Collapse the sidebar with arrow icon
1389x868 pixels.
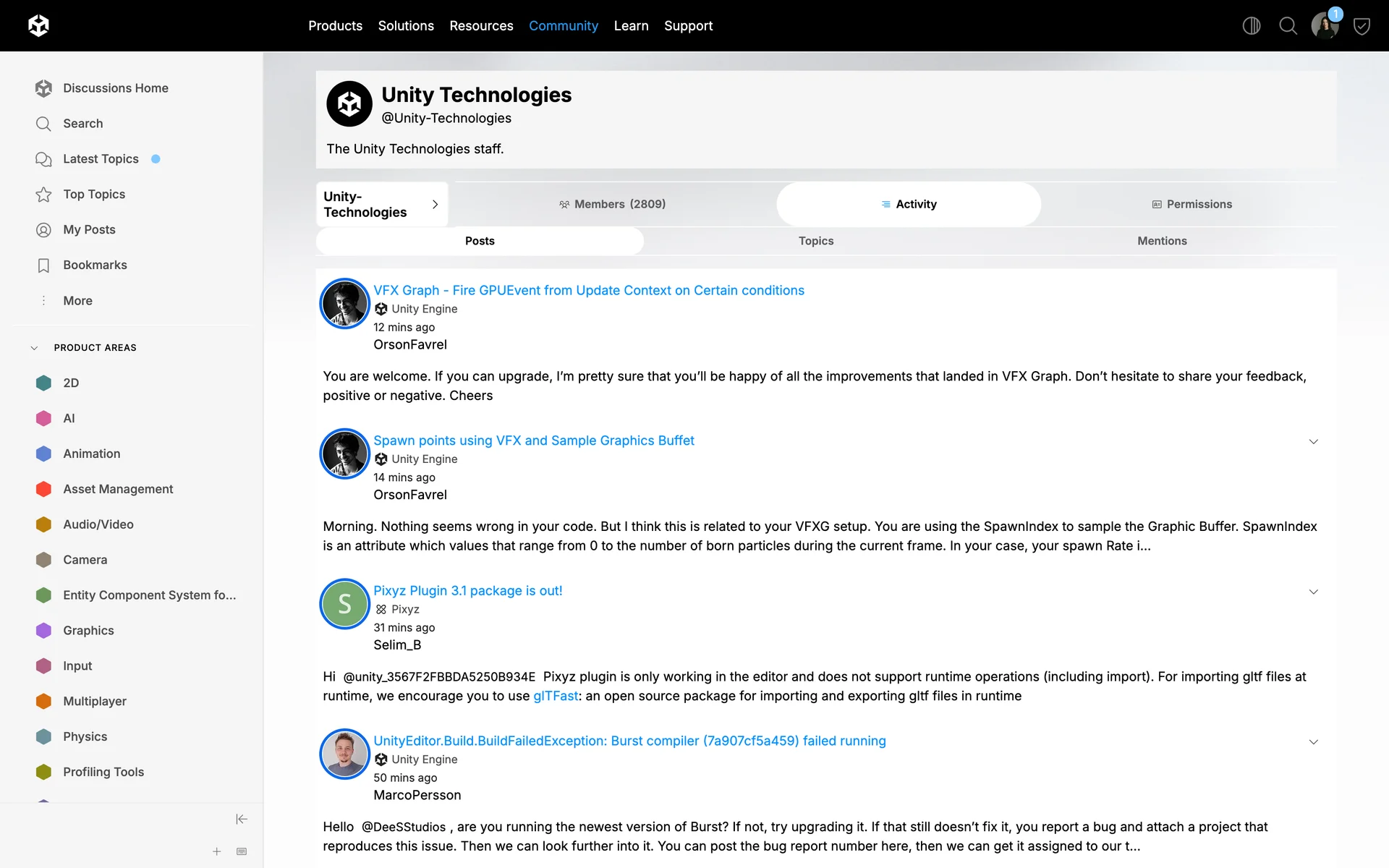pyautogui.click(x=242, y=819)
